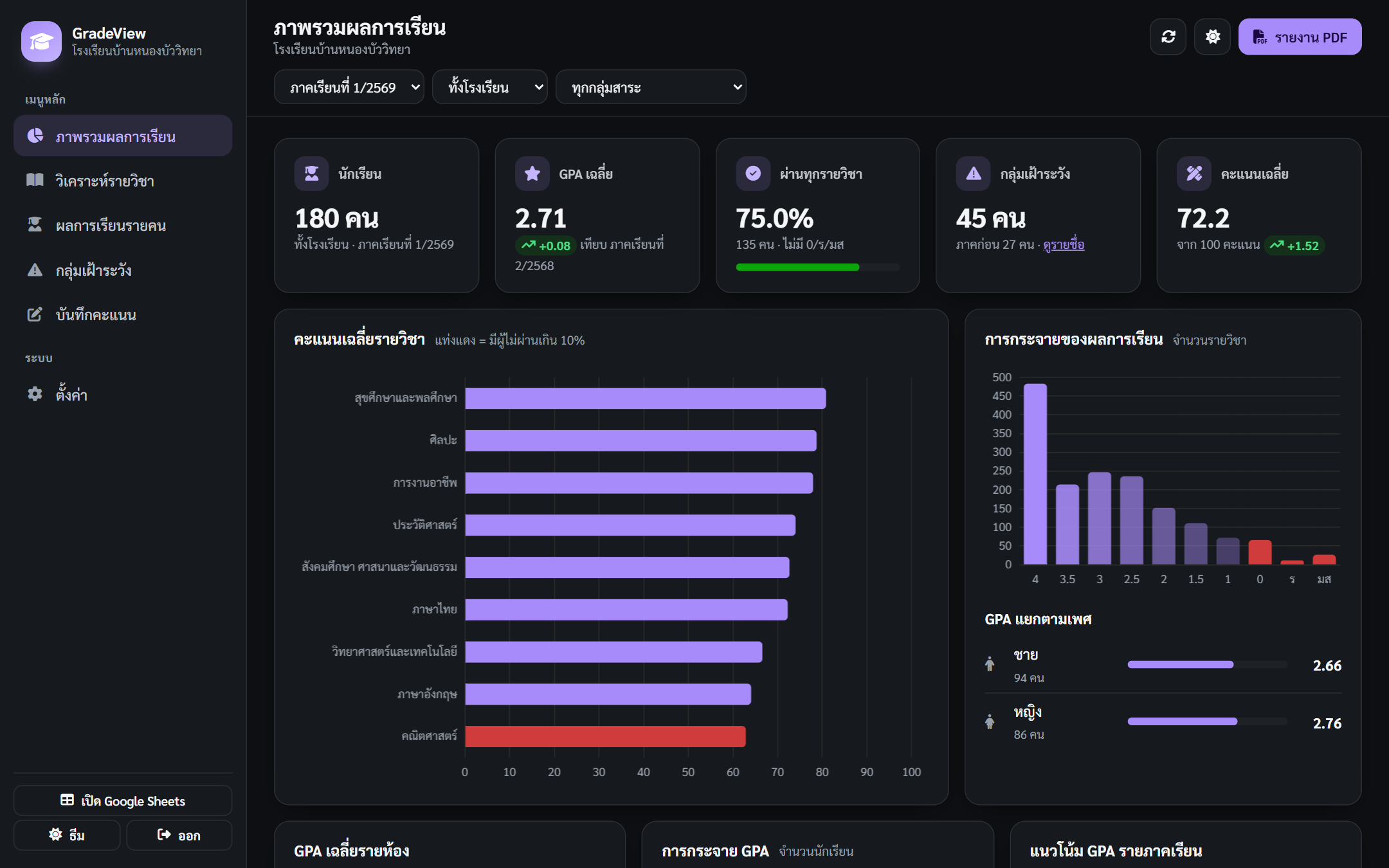1389x868 pixels.
Task: Open บันทึกคะแนน menu item
Action: click(x=123, y=314)
